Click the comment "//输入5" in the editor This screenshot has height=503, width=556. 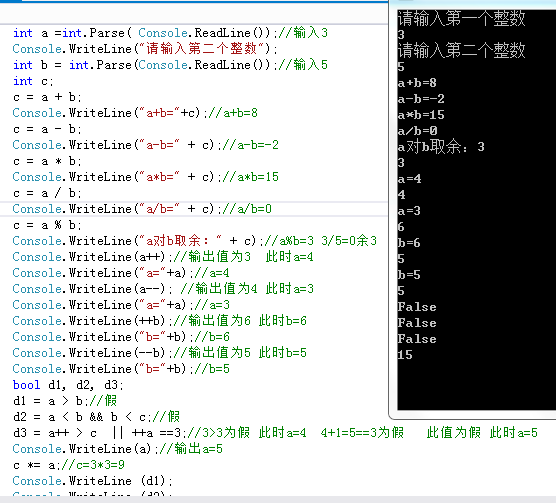click(x=303, y=65)
